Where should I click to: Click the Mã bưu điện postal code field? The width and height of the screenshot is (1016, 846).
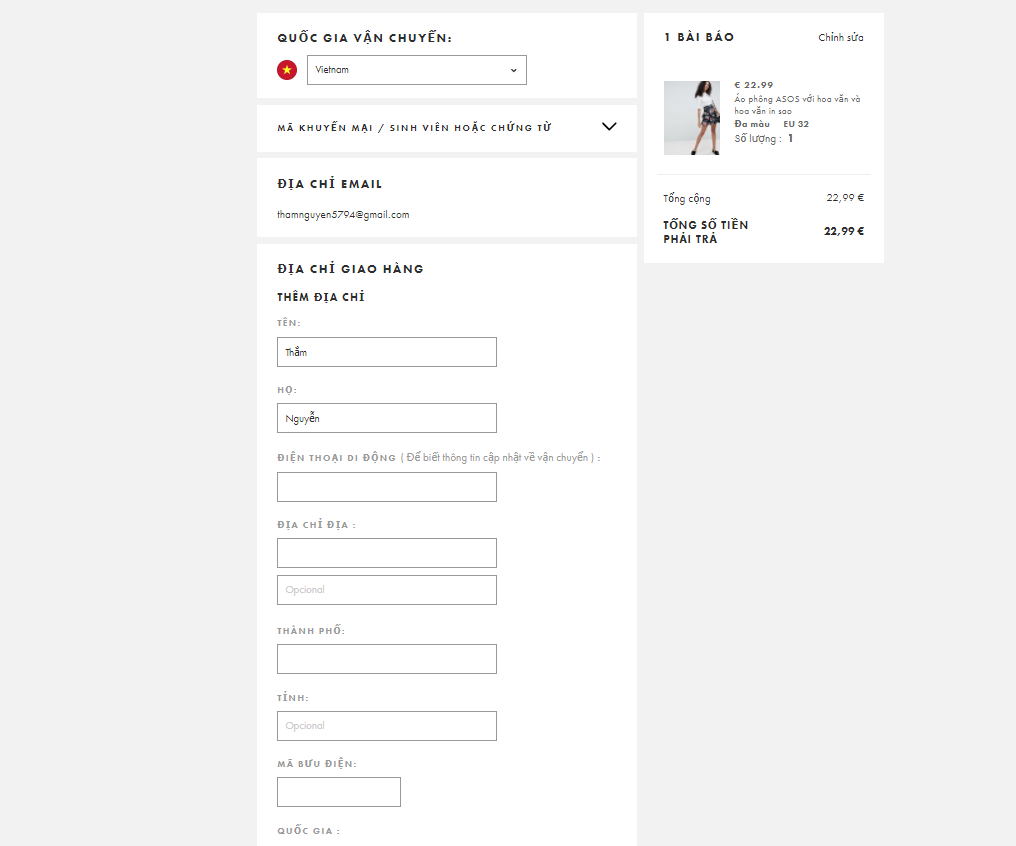[x=338, y=792]
